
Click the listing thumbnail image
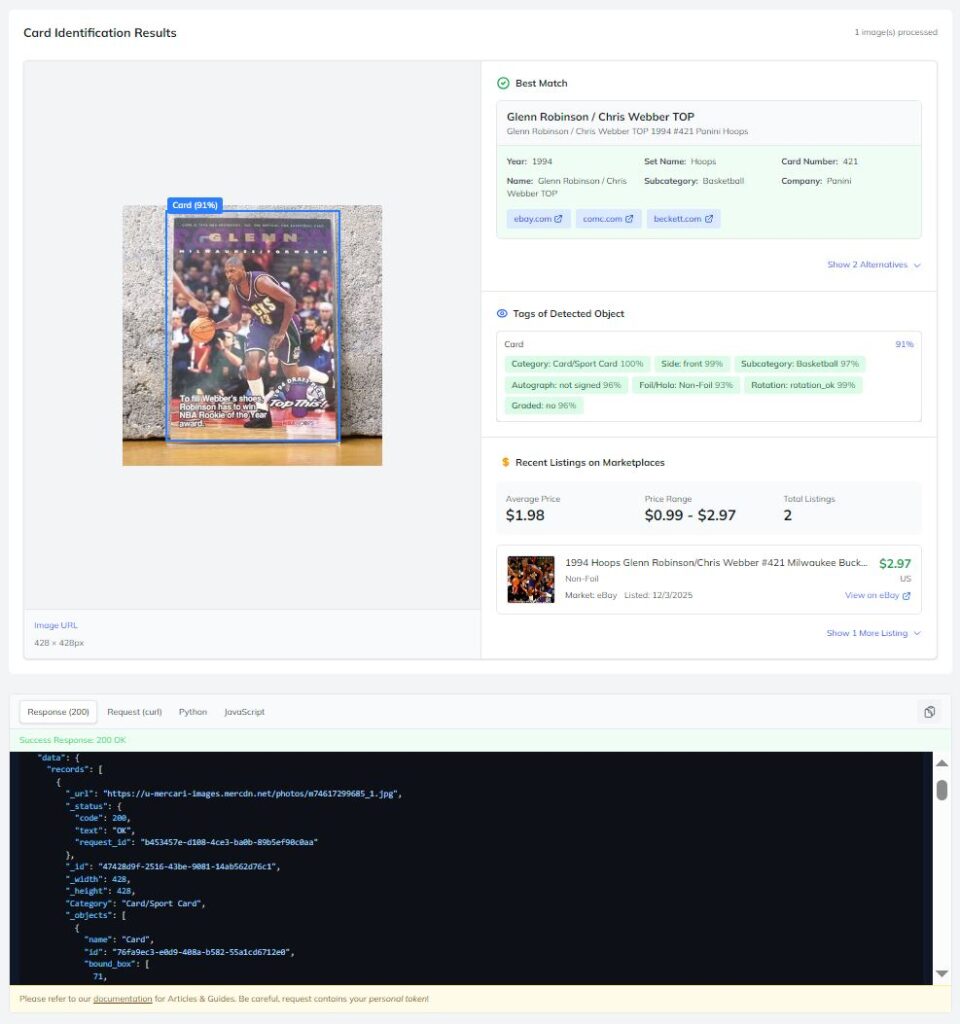pyautogui.click(x=530, y=579)
